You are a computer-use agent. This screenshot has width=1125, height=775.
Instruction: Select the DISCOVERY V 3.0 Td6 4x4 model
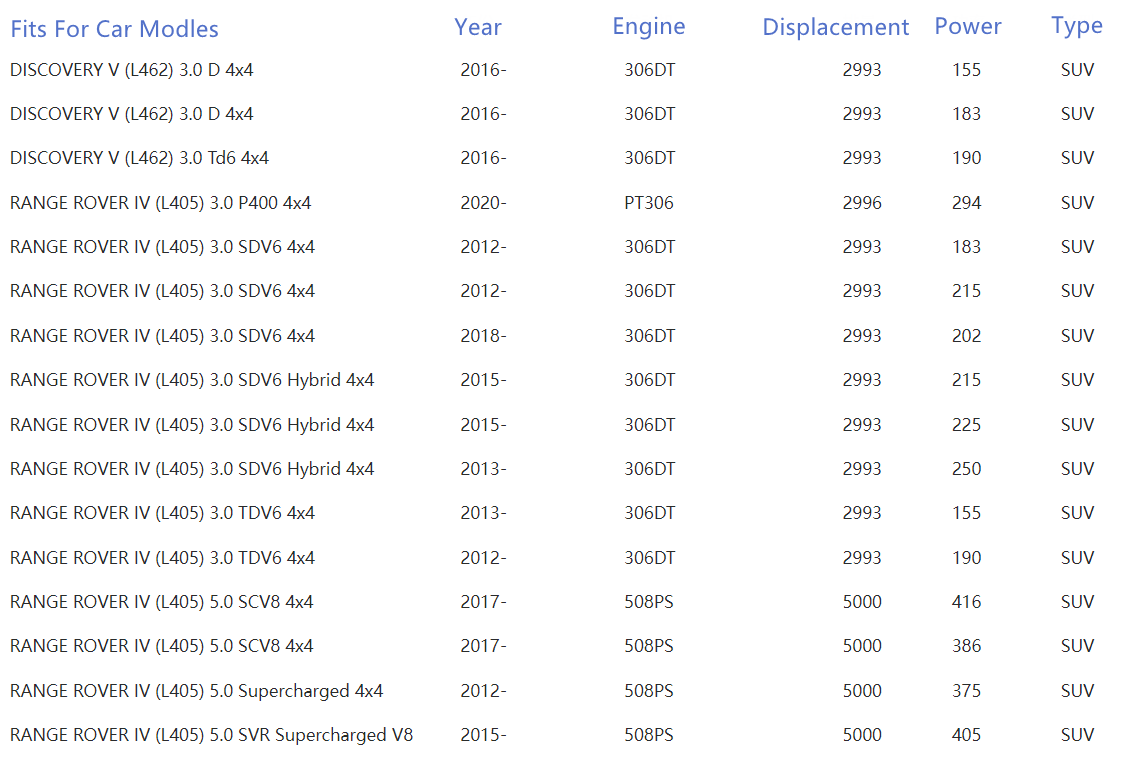(139, 158)
